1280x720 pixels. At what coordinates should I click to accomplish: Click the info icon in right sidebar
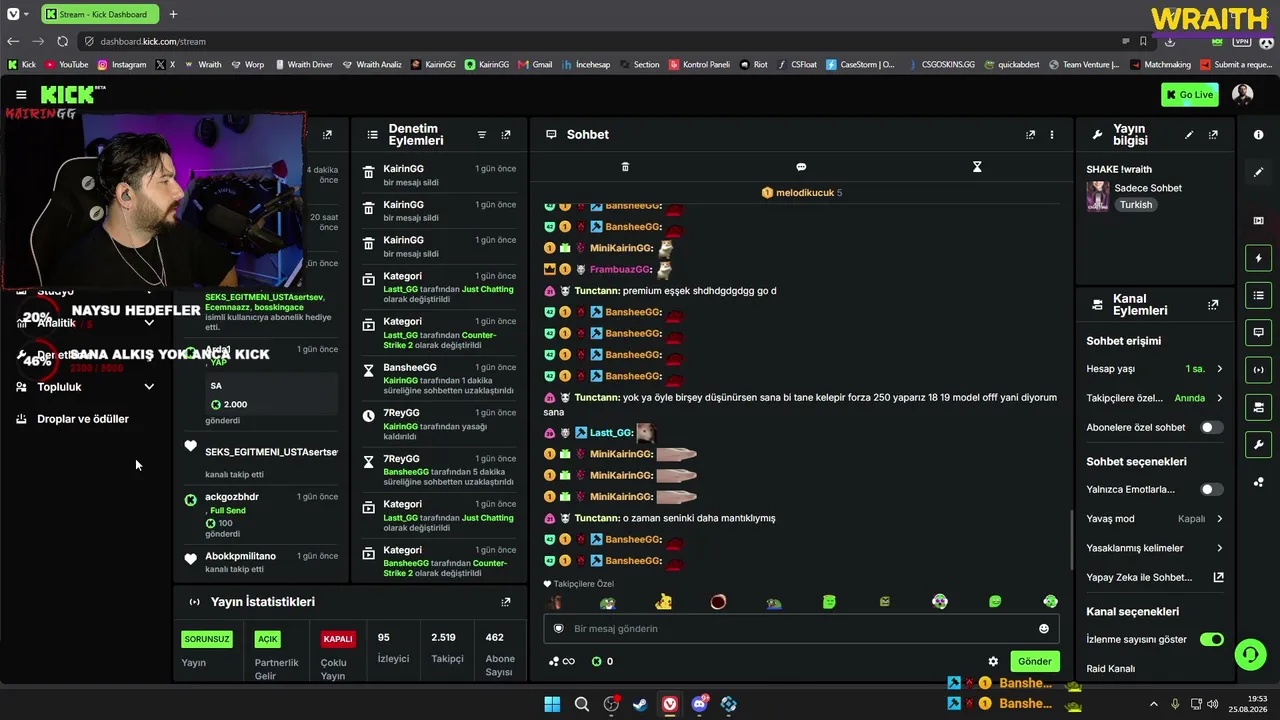pos(1258,134)
